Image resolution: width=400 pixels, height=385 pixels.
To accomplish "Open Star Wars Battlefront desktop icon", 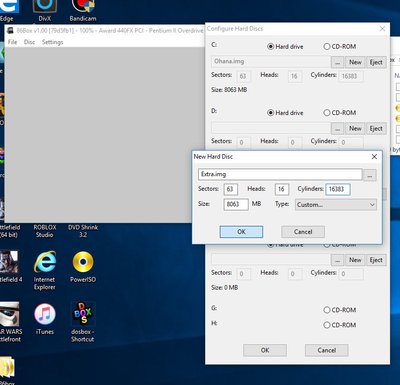I will [x=10, y=322].
